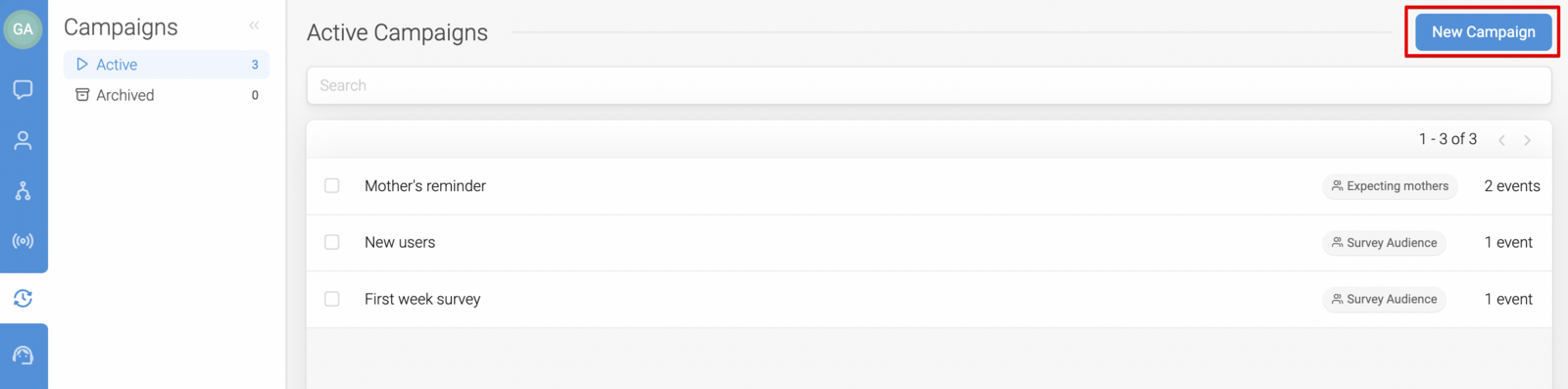Open the flows tree icon in sidebar
The height and width of the screenshot is (389, 1568).
tap(23, 190)
